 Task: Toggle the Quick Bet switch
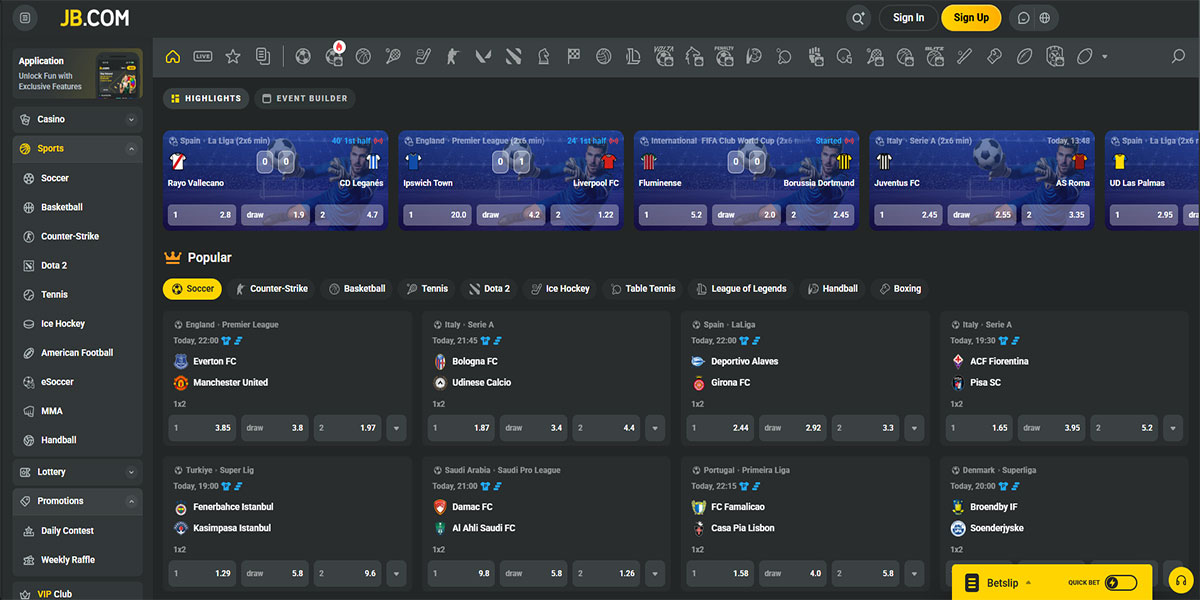click(x=1120, y=582)
